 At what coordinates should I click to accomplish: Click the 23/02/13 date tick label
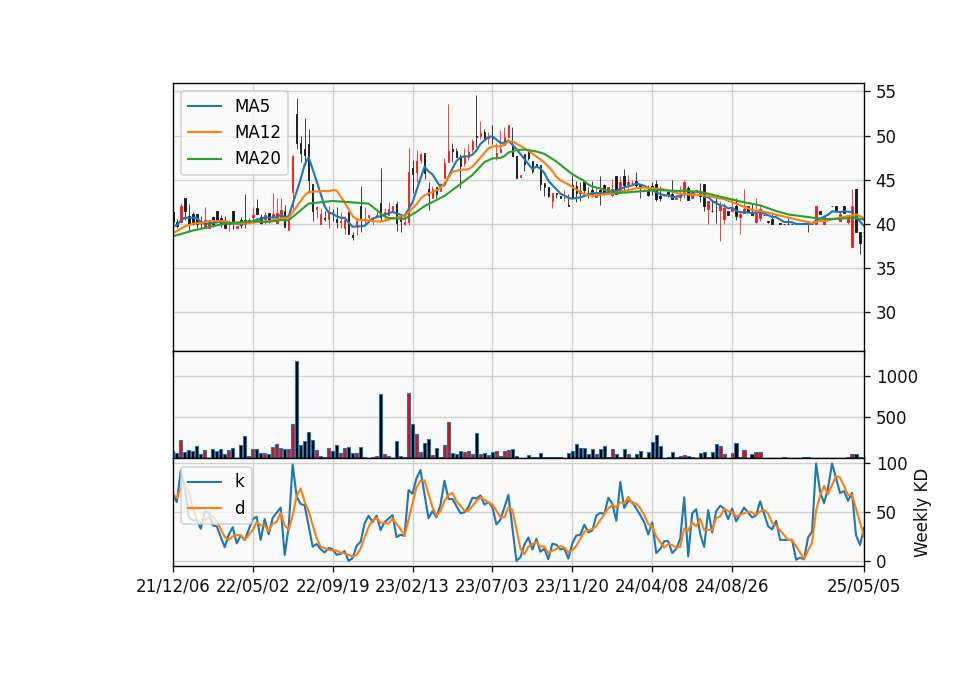pyautogui.click(x=411, y=586)
